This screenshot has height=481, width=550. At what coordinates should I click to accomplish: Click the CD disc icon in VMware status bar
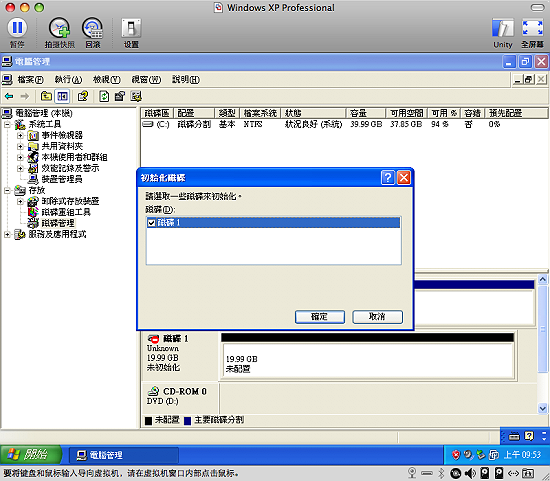click(x=455, y=473)
